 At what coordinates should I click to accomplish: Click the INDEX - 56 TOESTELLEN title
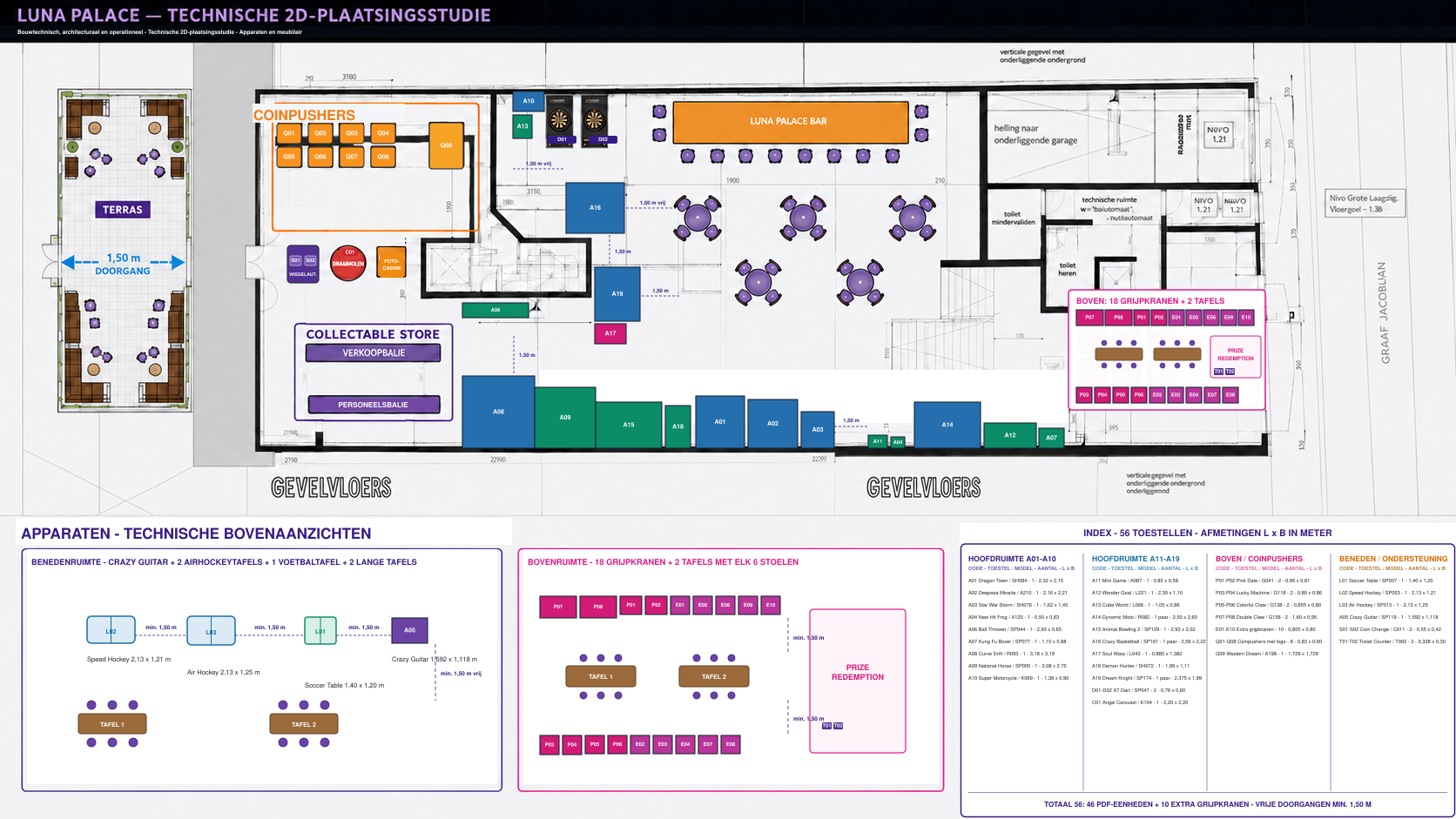[x=1208, y=533]
